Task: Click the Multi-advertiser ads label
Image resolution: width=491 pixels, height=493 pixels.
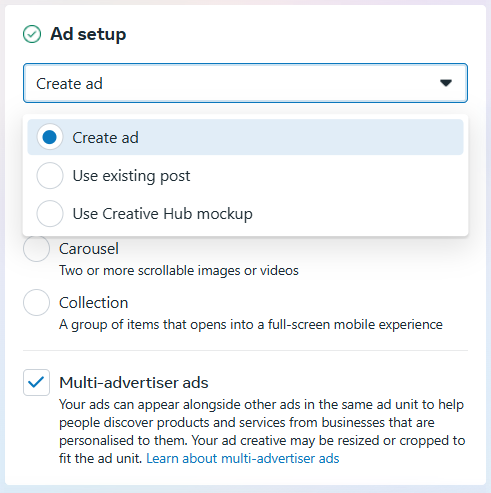Action: [x=134, y=382]
